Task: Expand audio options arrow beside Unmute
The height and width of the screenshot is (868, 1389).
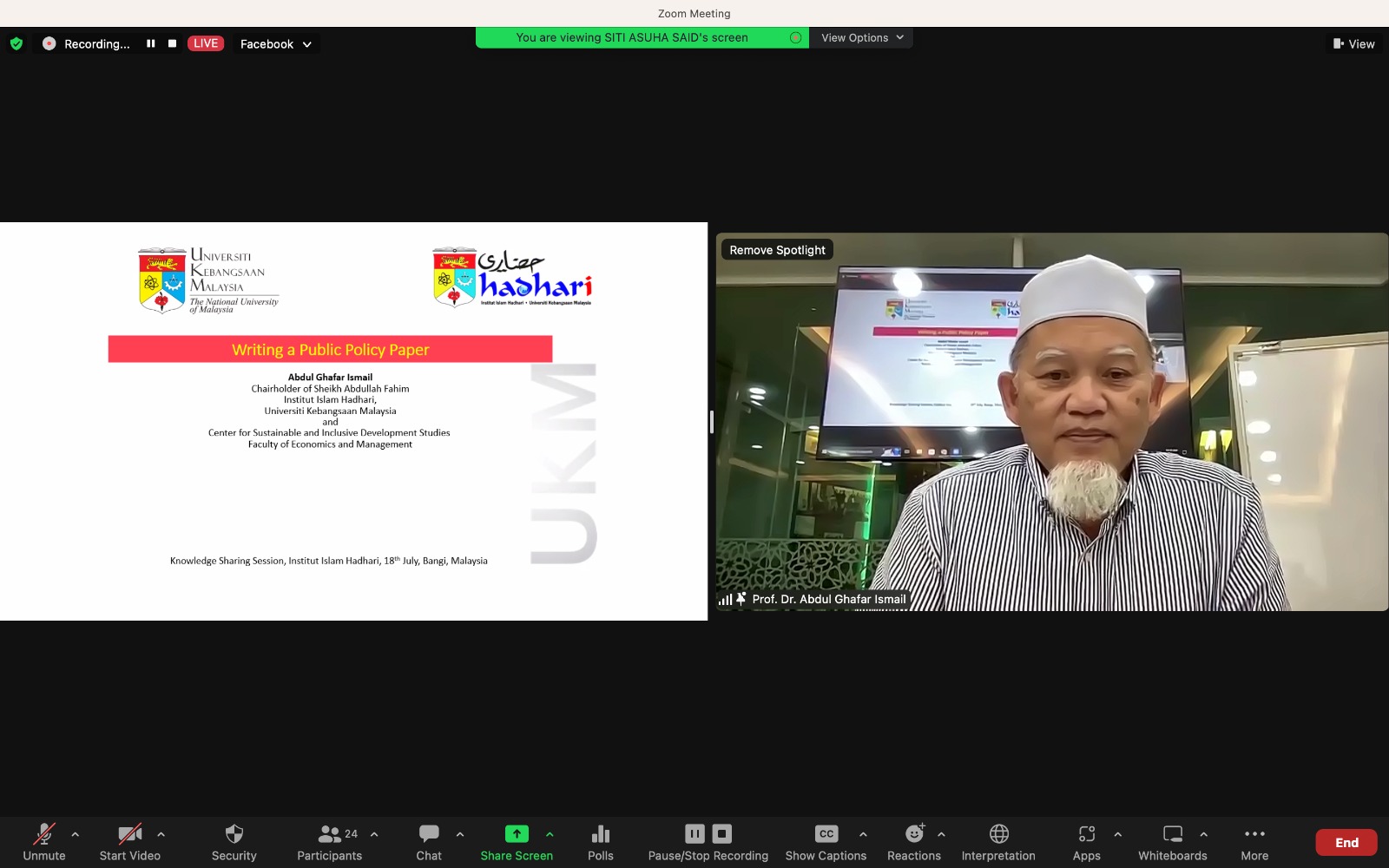Action: click(76, 834)
